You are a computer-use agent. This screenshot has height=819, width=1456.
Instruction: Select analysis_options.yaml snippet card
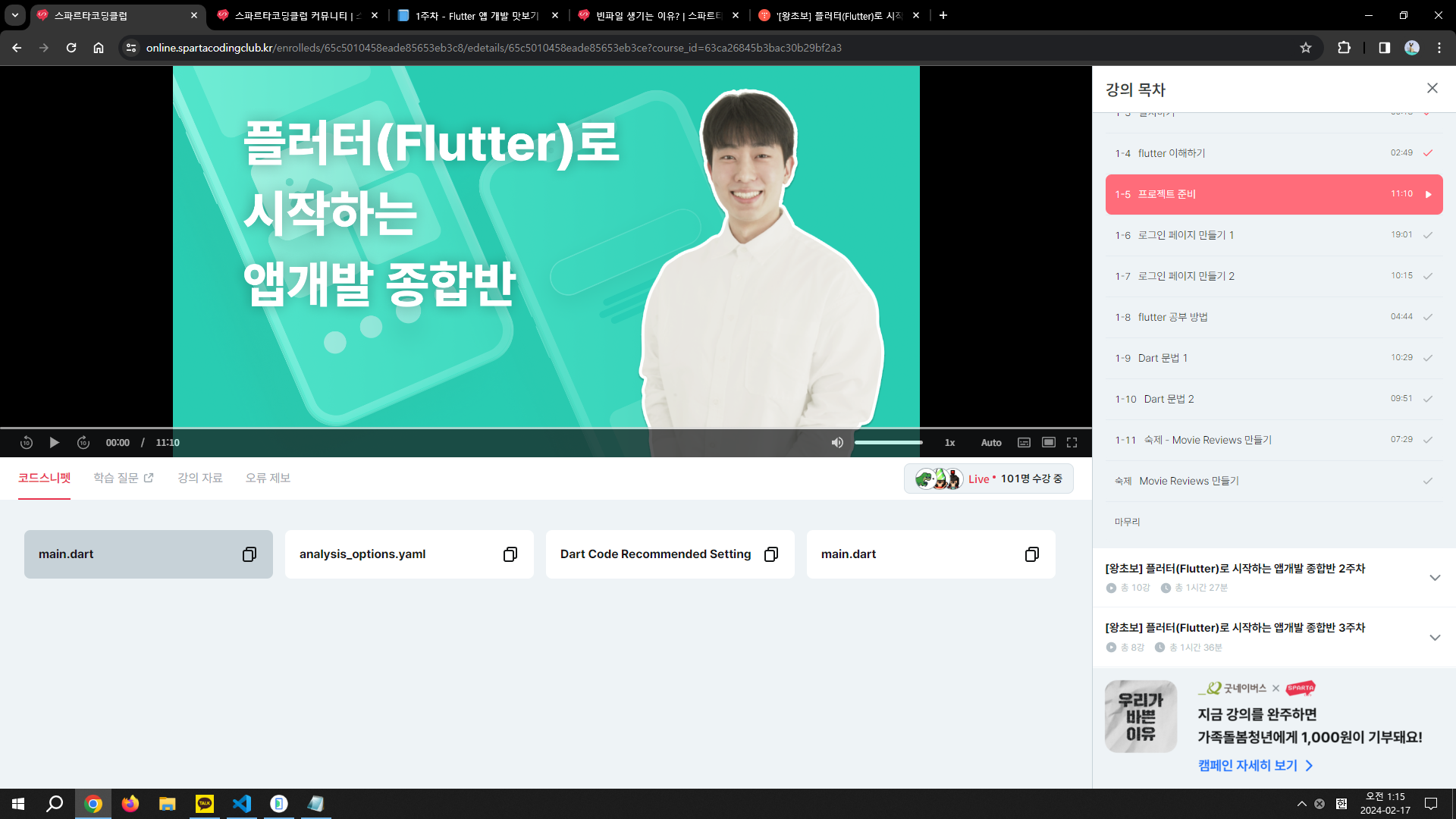coord(409,554)
